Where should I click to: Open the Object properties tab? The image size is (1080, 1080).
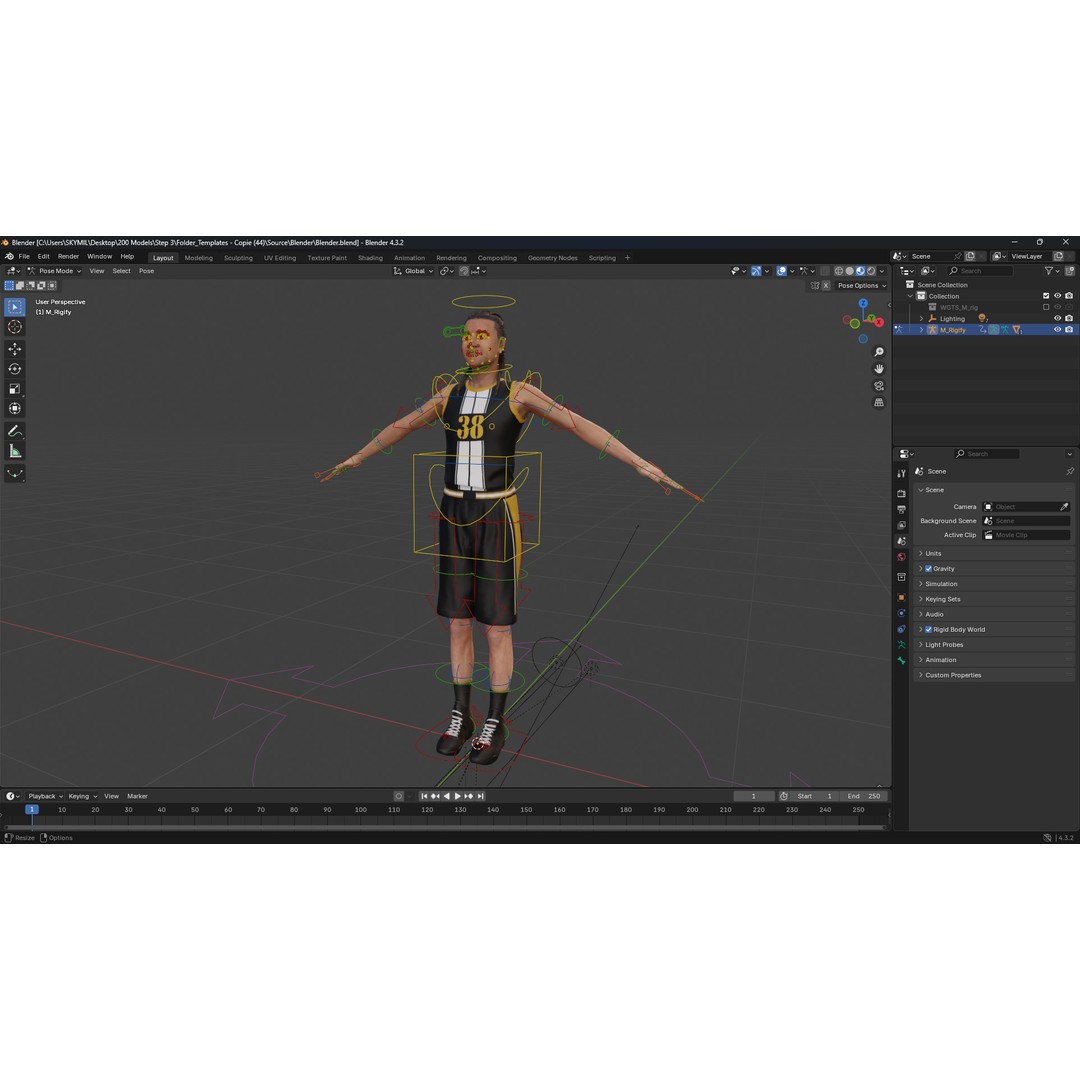pyautogui.click(x=901, y=597)
